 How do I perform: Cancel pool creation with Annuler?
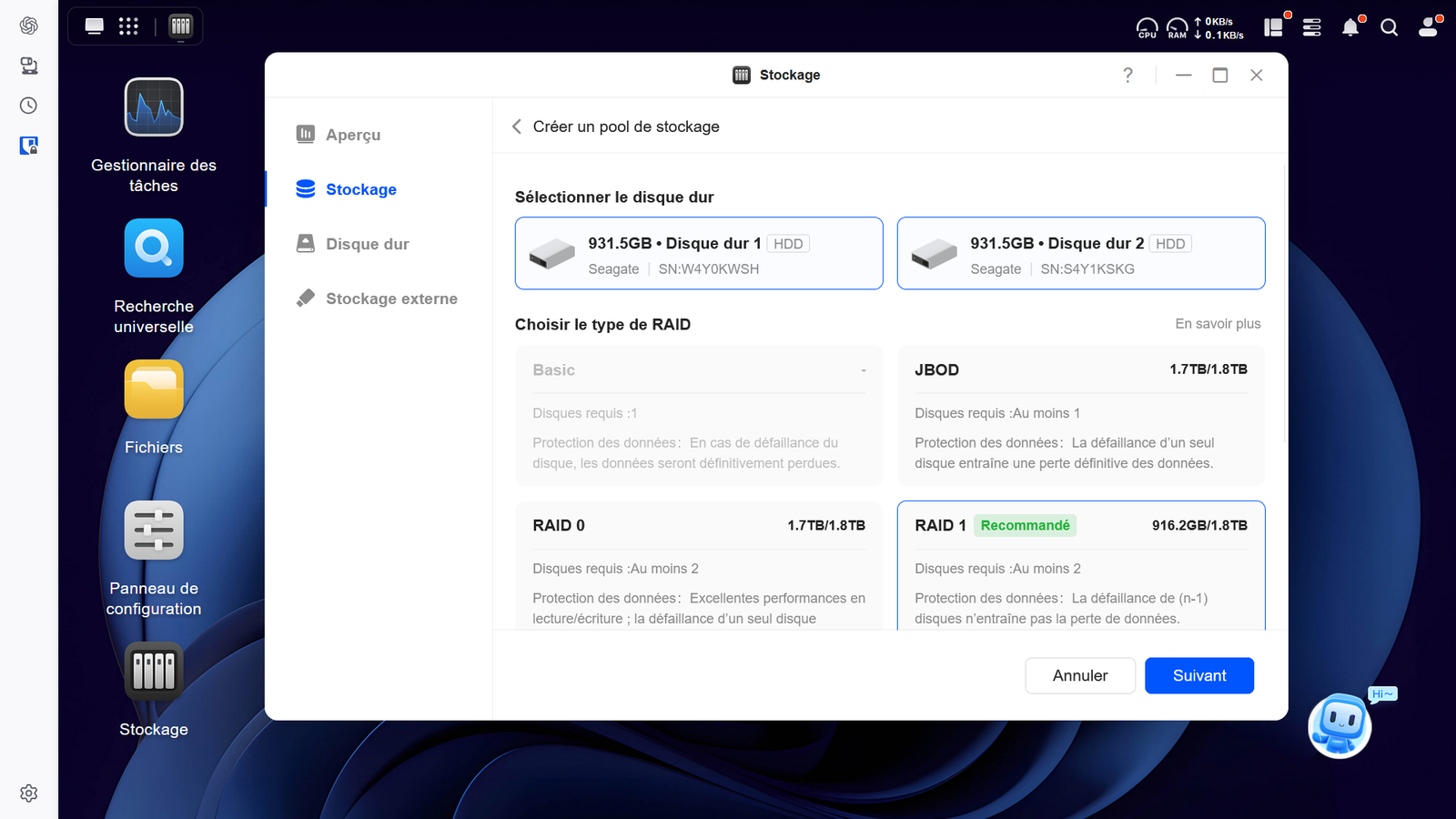[x=1079, y=675]
